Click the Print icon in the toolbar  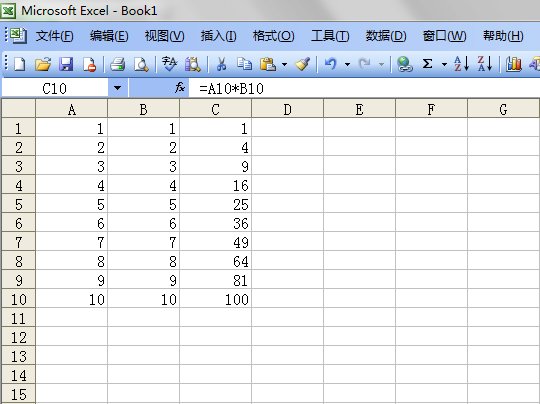117,64
